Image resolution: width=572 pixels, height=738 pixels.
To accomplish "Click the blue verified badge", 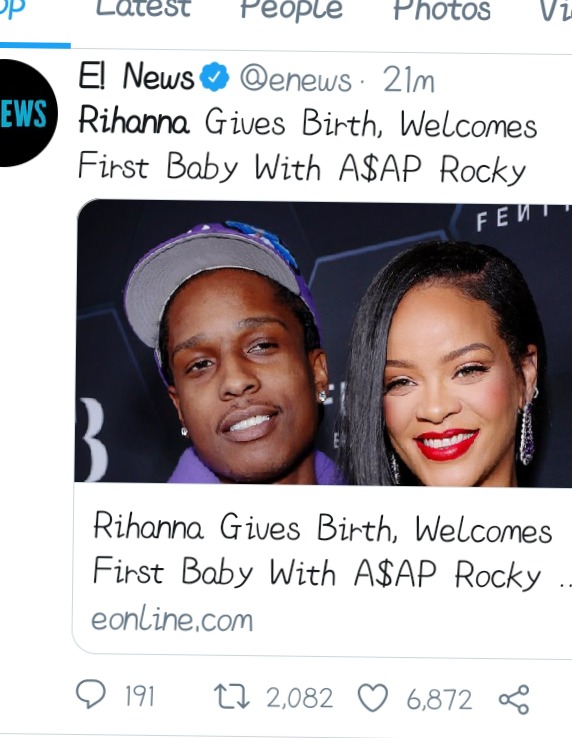I will point(214,76).
